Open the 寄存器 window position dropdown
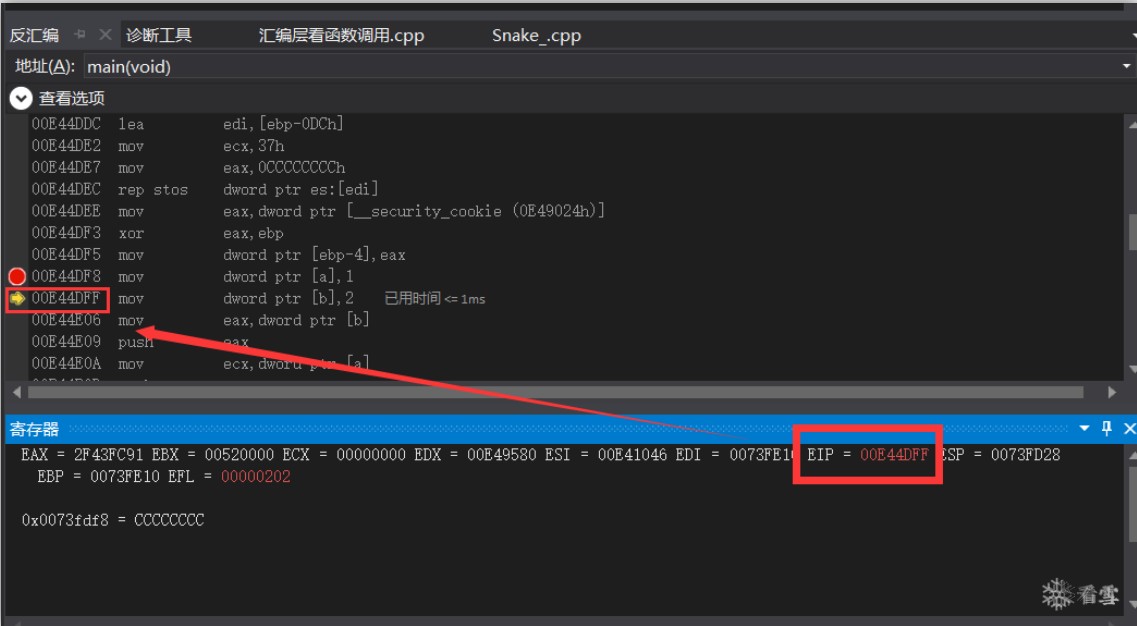The width and height of the screenshot is (1137, 626). (1084, 429)
